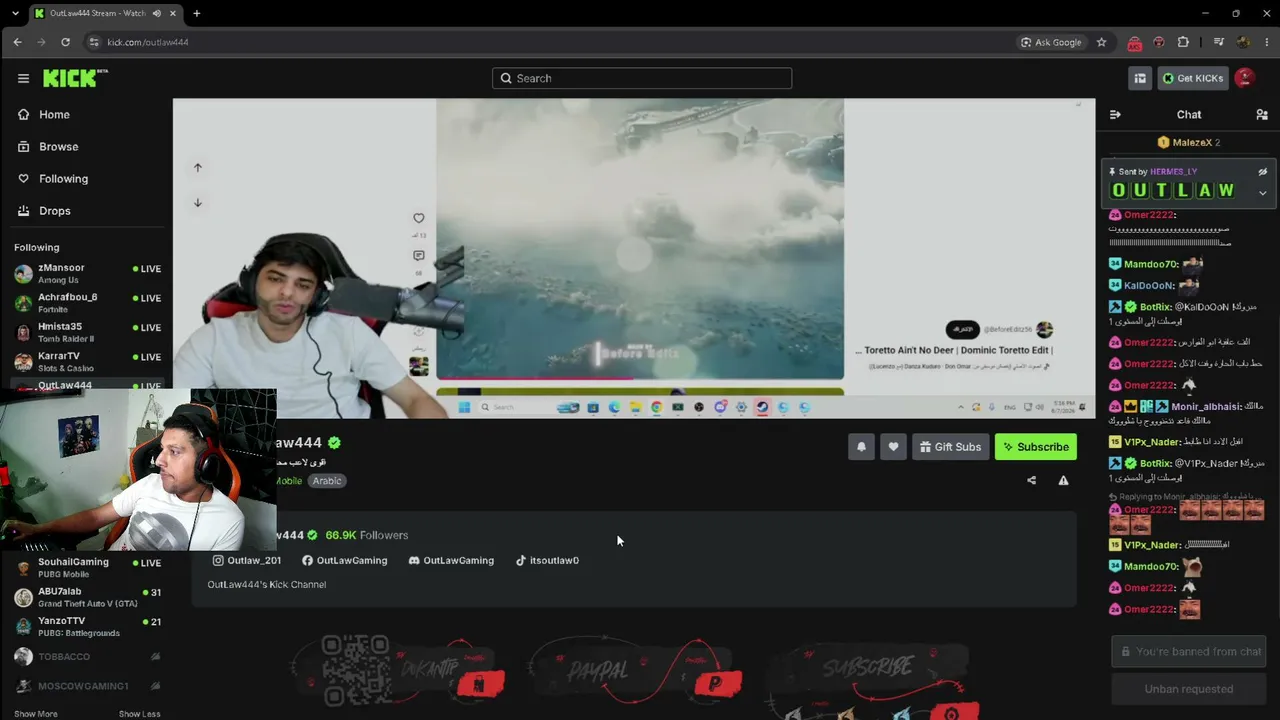
Task: Click the Unban requested button
Action: tap(1189, 689)
